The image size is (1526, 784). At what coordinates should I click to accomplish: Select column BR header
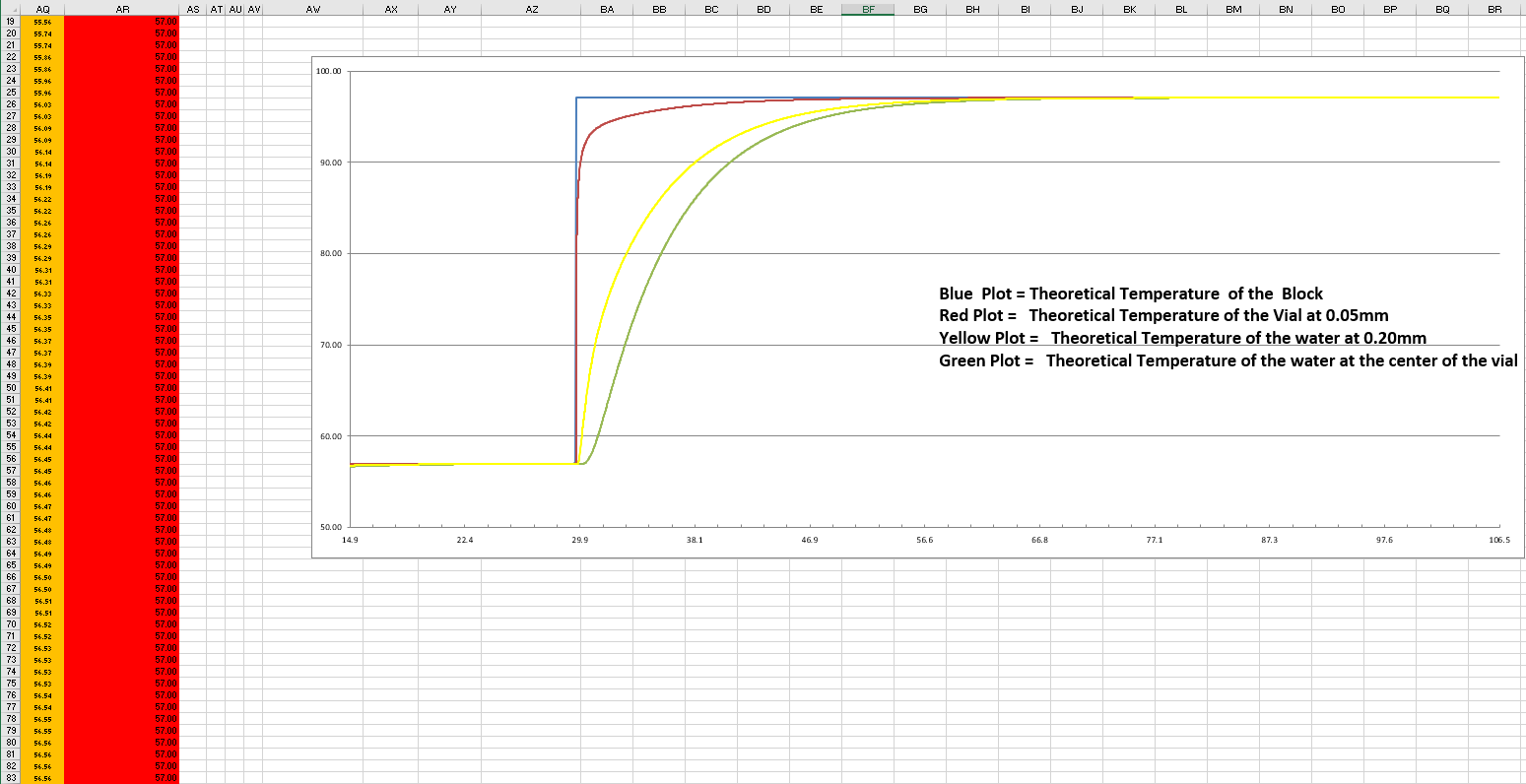point(1494,9)
